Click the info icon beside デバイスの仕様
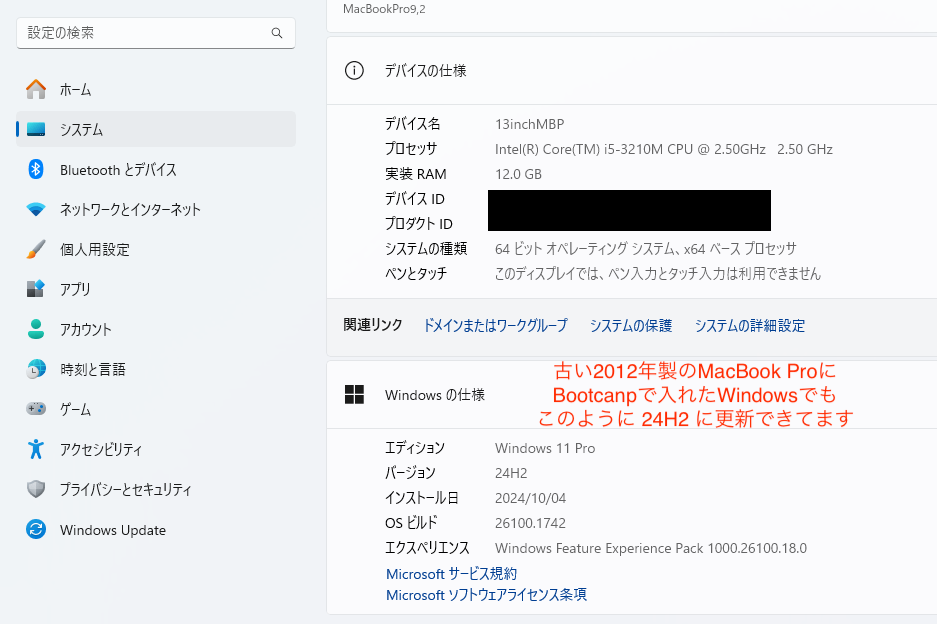937x624 pixels. pos(354,71)
